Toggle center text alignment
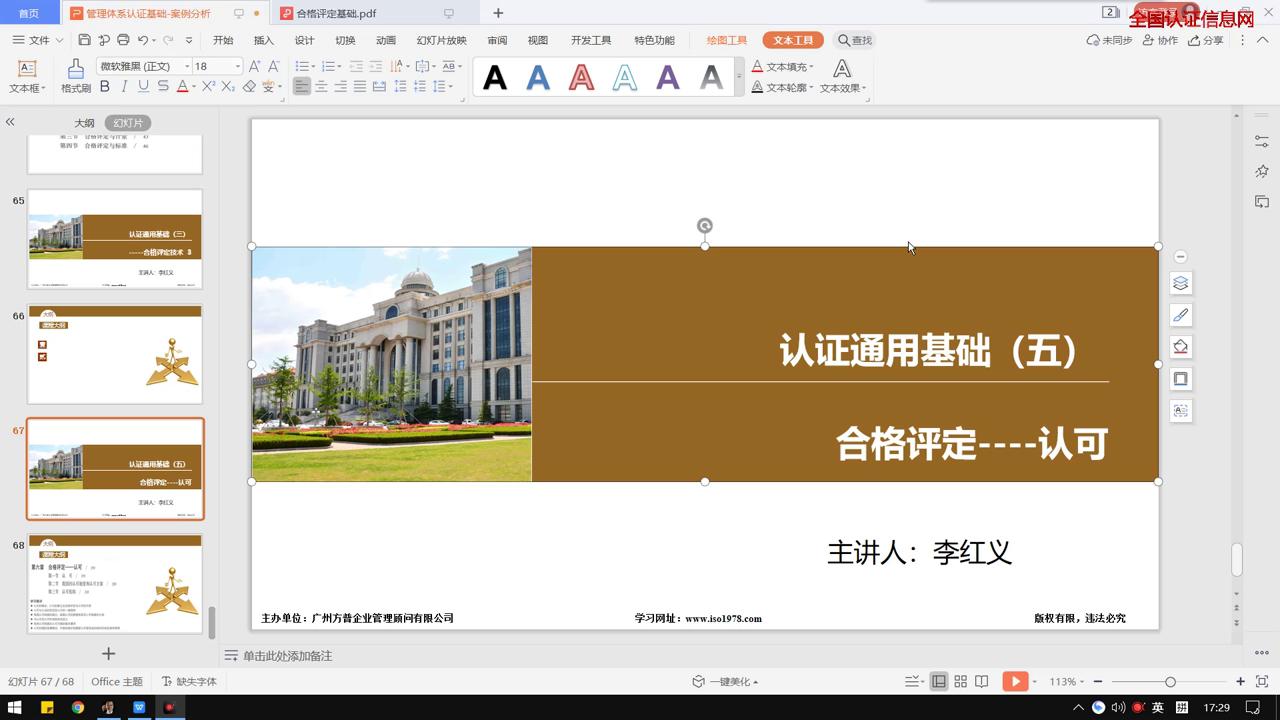 pos(321,87)
